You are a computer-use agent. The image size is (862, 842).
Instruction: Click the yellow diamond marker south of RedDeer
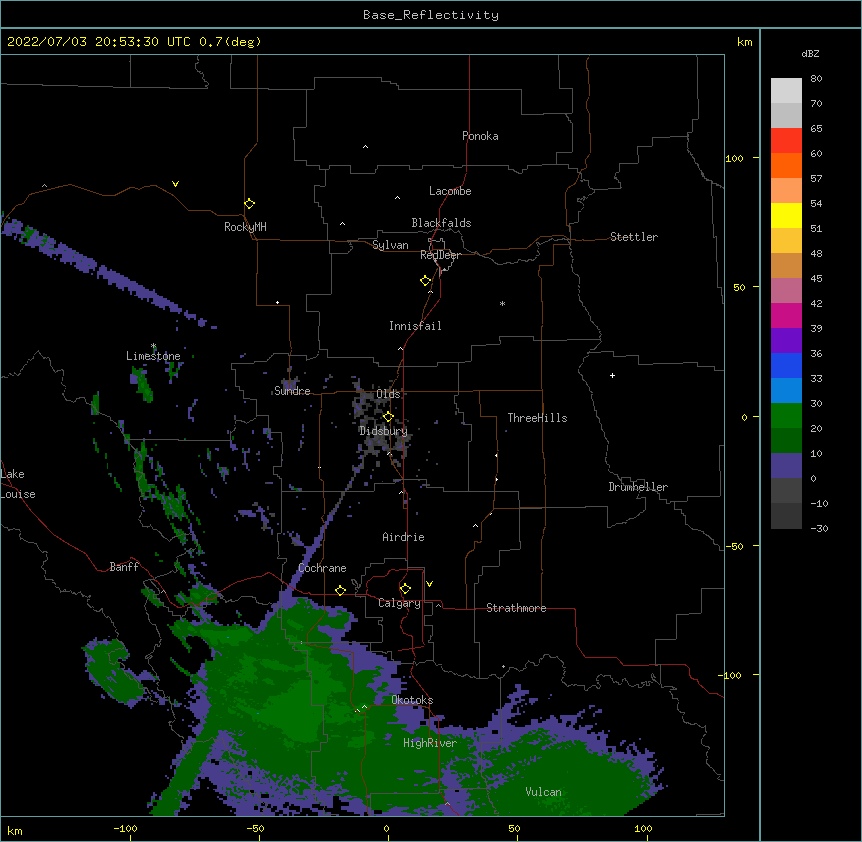click(x=426, y=281)
